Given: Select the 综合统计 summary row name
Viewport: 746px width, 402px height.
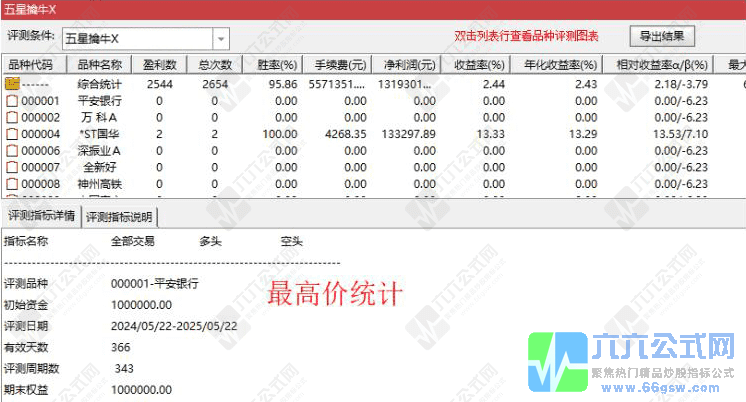Looking at the screenshot, I should [100, 84].
